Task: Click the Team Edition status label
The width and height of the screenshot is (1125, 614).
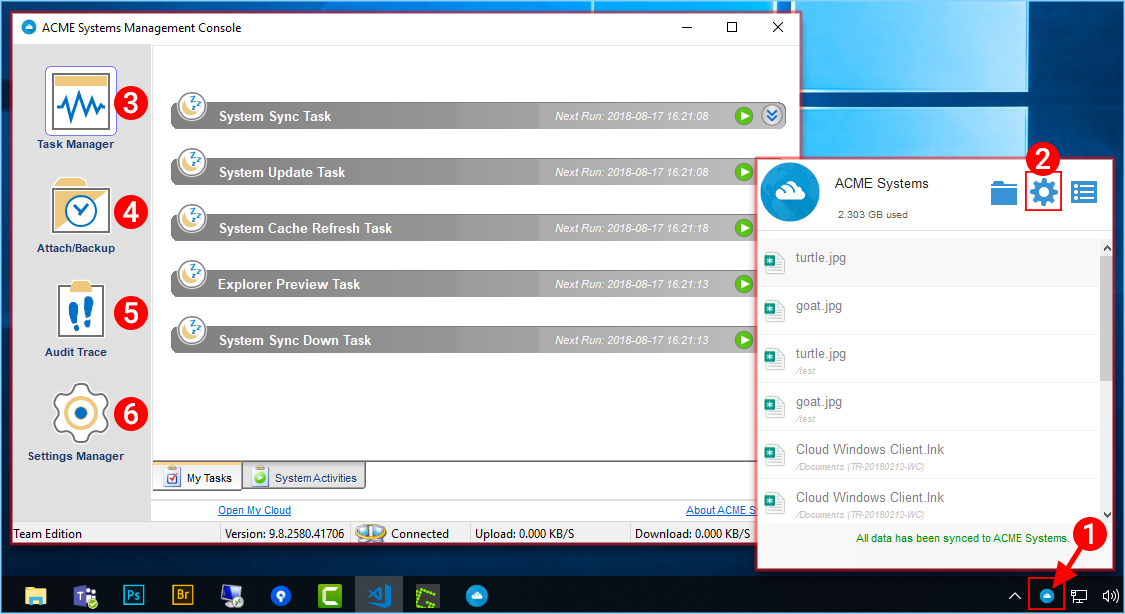Action: [x=47, y=534]
